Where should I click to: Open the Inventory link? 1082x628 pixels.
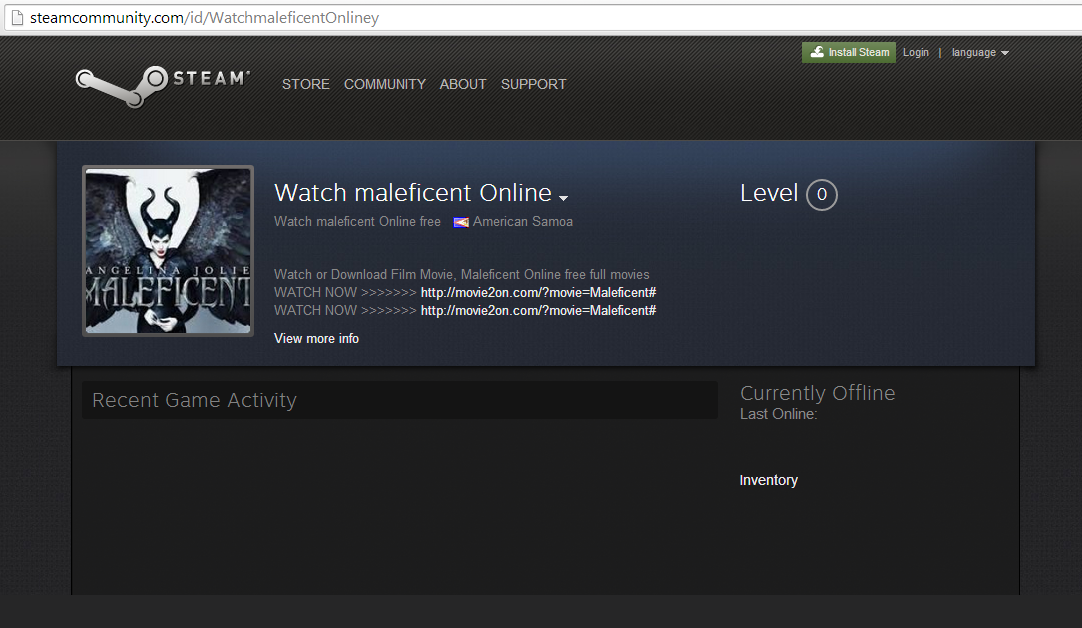[x=769, y=480]
